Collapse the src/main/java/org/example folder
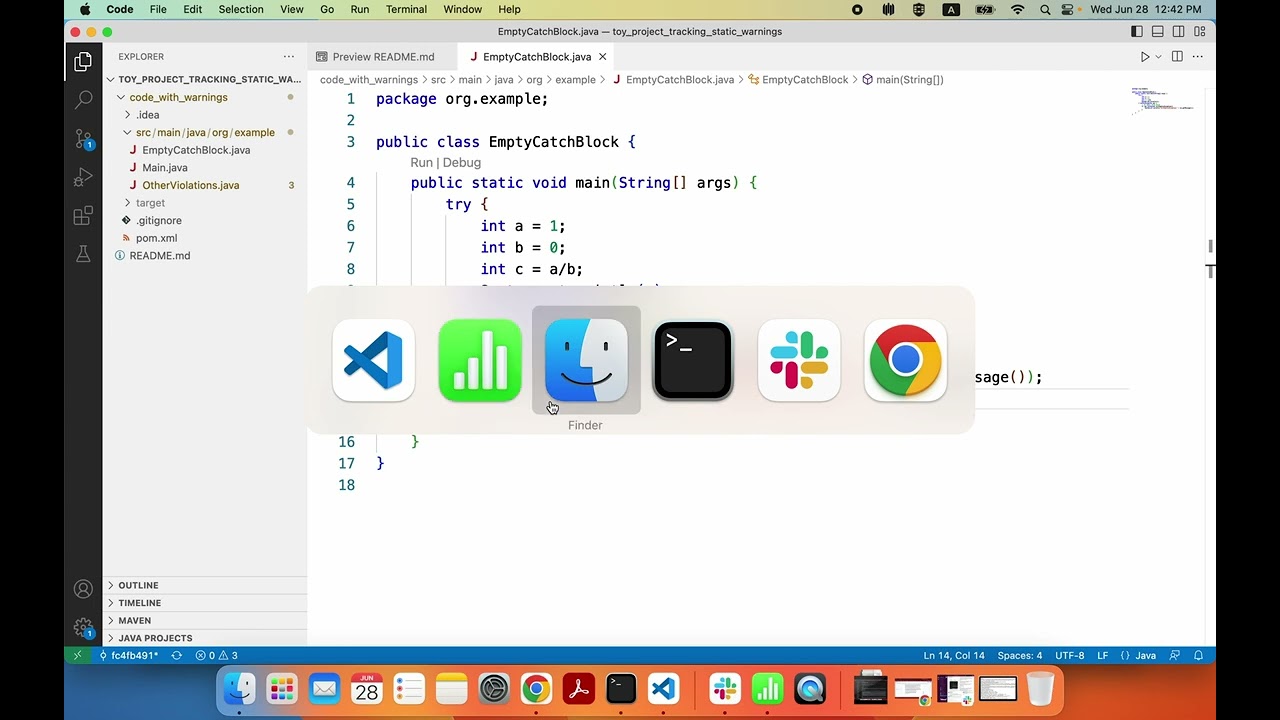The image size is (1280, 720). coord(204,132)
